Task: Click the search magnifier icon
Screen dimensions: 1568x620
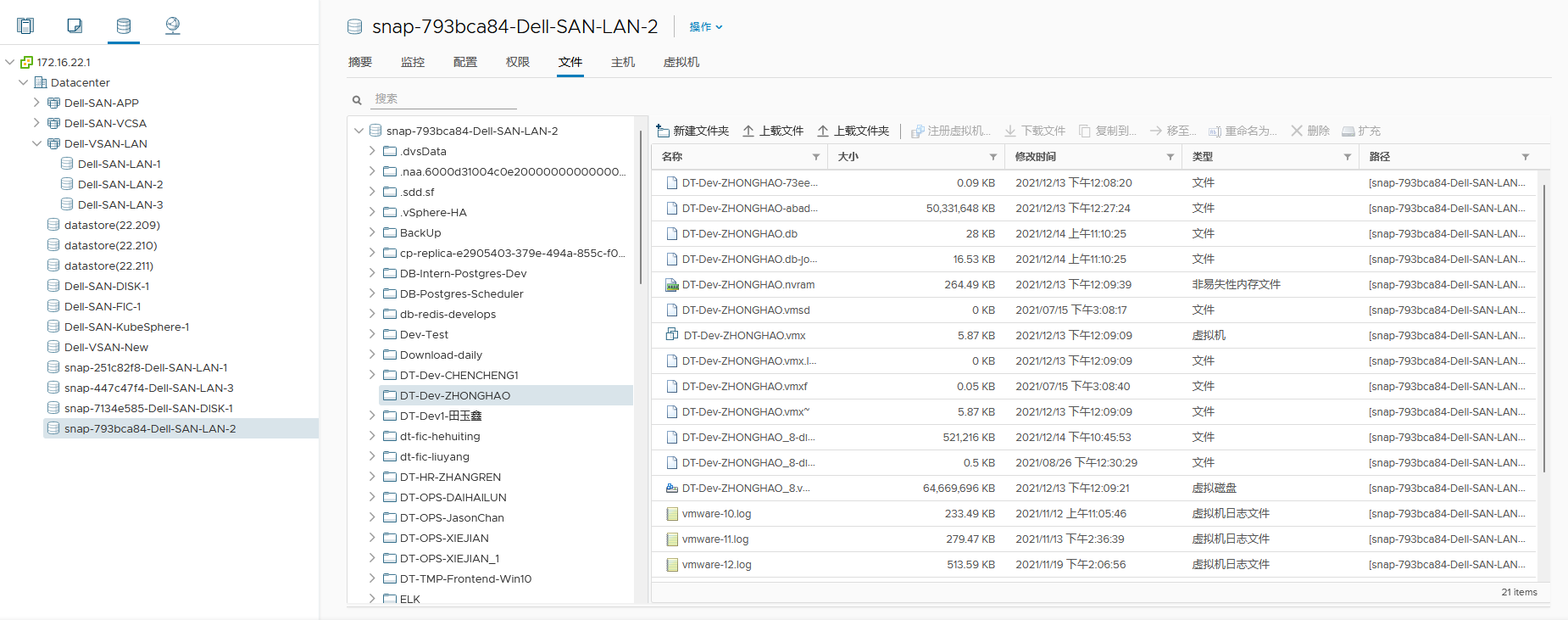Action: click(x=357, y=100)
